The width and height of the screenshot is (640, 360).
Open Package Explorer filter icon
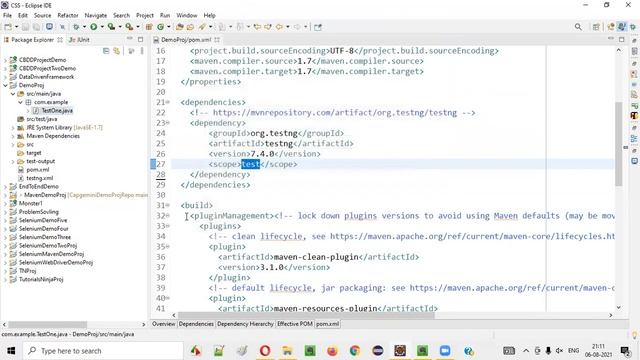click(x=131, y=51)
